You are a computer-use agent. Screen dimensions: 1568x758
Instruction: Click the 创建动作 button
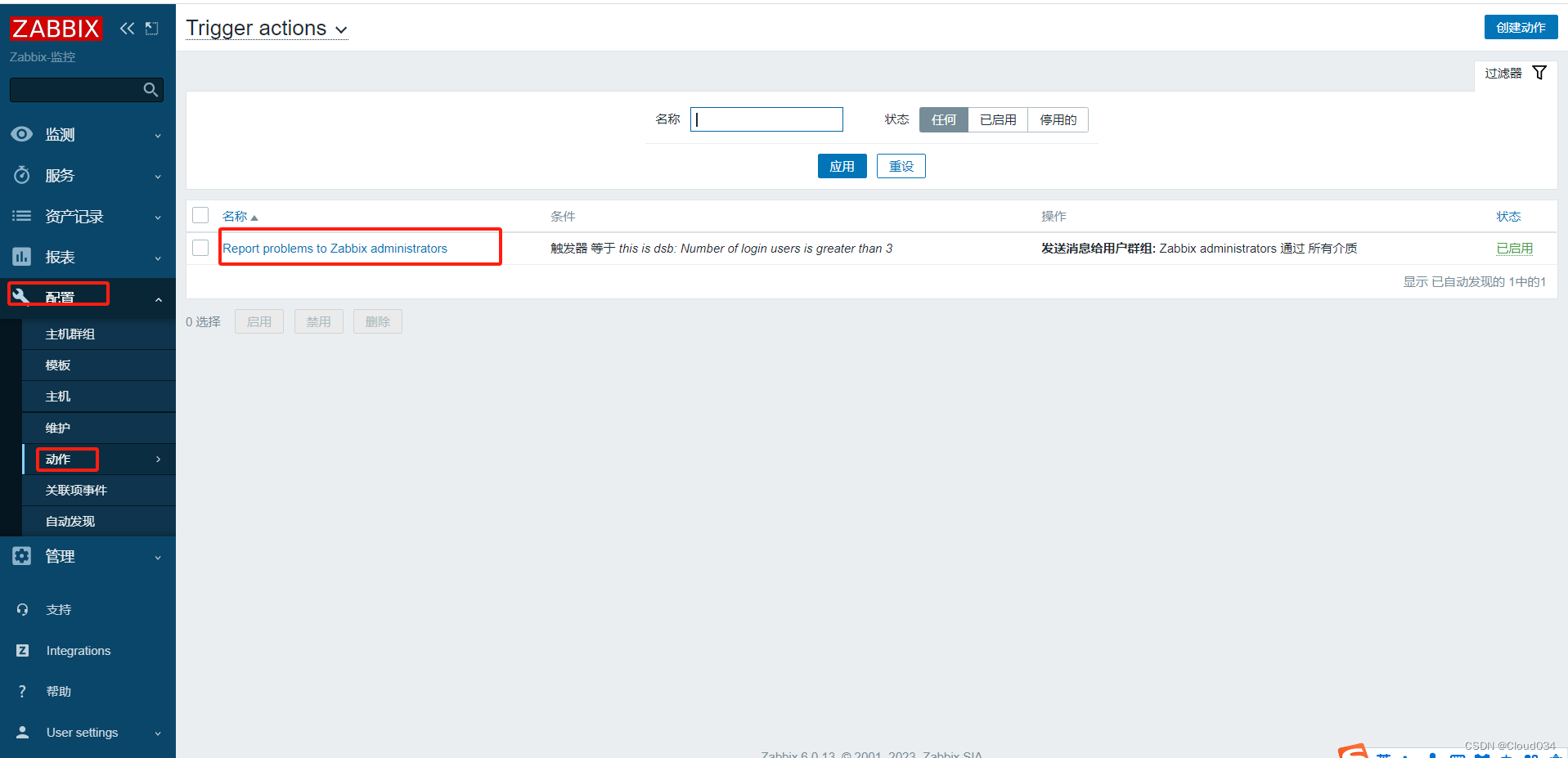click(x=1521, y=27)
